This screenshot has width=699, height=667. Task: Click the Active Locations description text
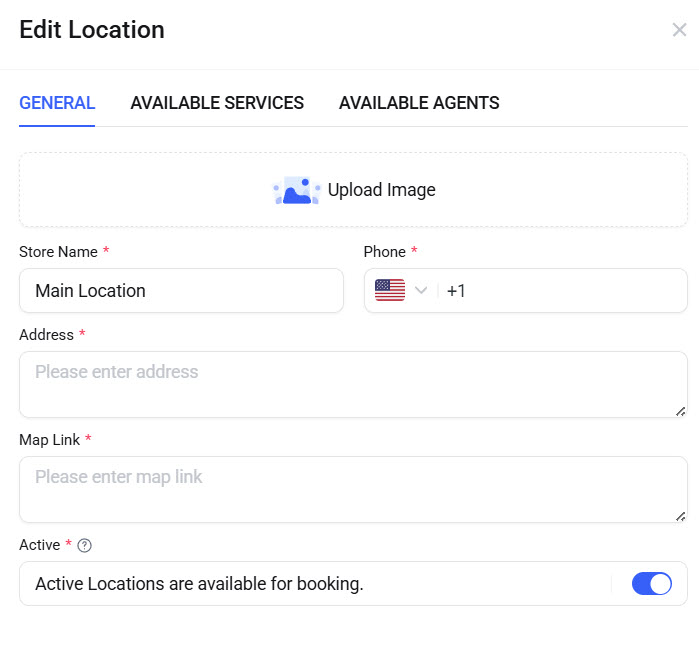[x=199, y=584]
